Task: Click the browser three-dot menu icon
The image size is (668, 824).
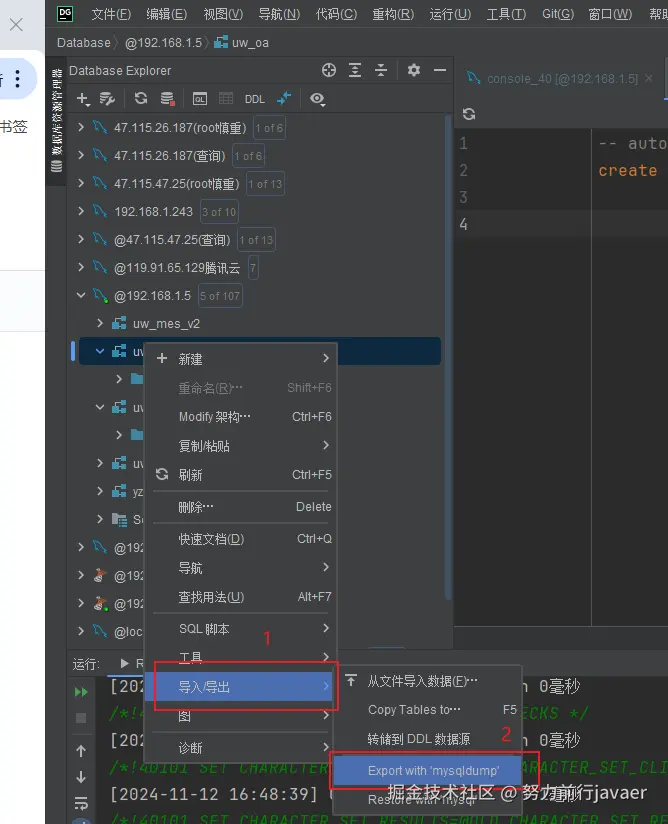Action: (x=17, y=78)
